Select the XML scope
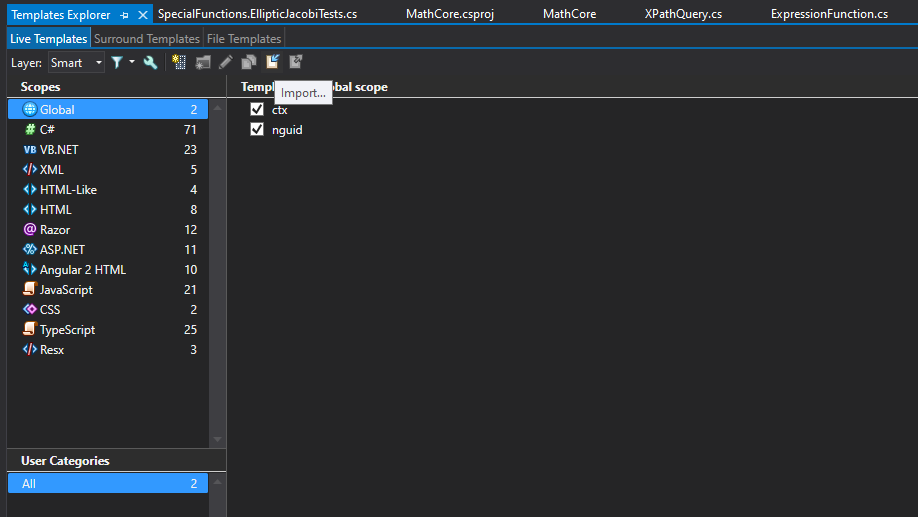The image size is (918, 517). 108,169
